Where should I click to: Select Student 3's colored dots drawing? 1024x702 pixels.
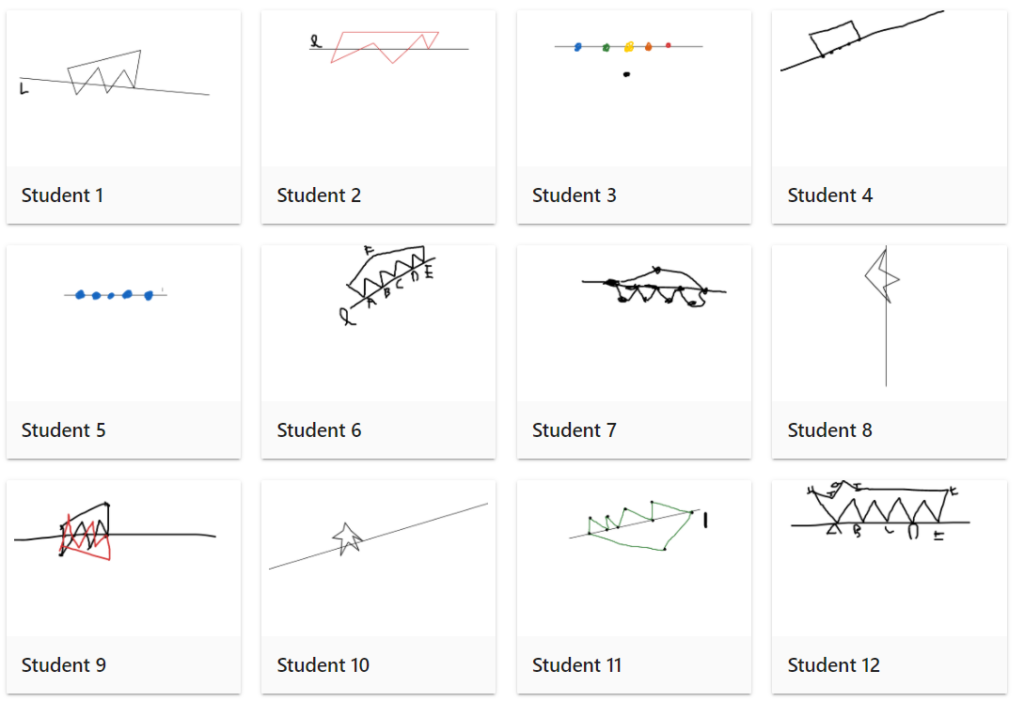pos(633,88)
